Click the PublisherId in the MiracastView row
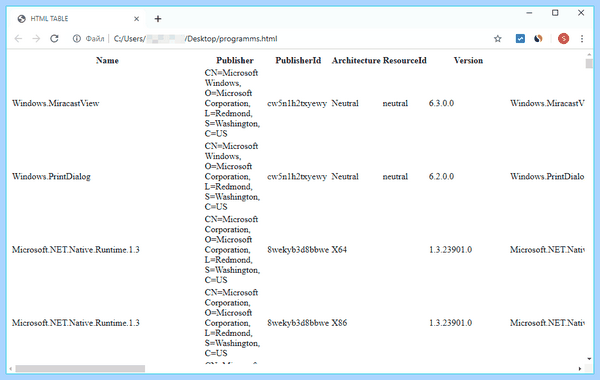 click(x=297, y=103)
